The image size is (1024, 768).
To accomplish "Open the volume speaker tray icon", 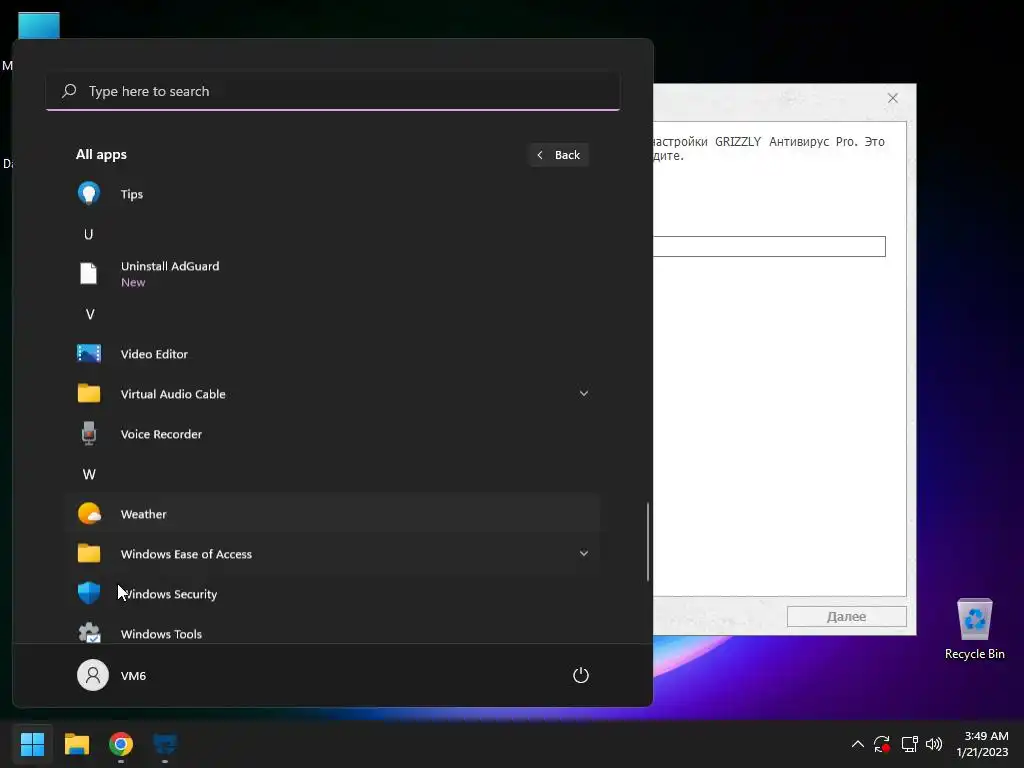I will tap(934, 744).
